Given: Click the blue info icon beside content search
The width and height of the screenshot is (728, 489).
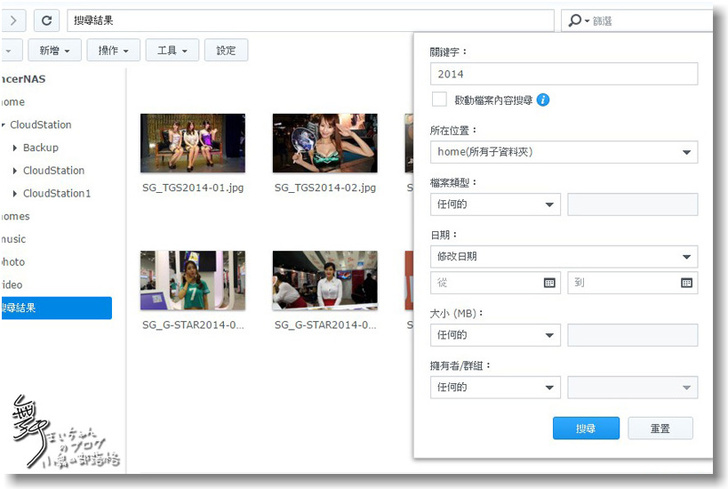Looking at the screenshot, I should [543, 100].
